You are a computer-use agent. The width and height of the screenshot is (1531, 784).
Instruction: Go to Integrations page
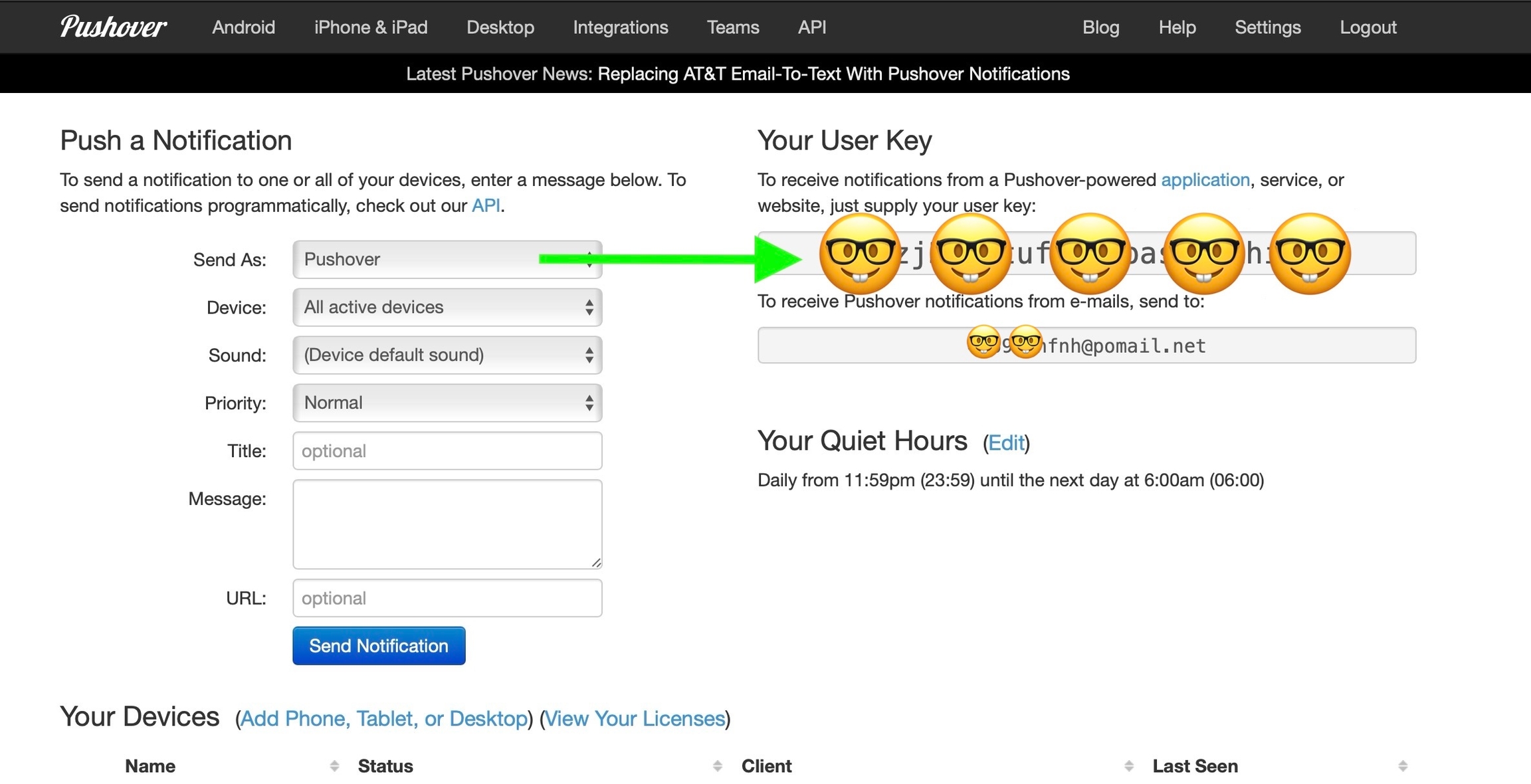point(620,27)
